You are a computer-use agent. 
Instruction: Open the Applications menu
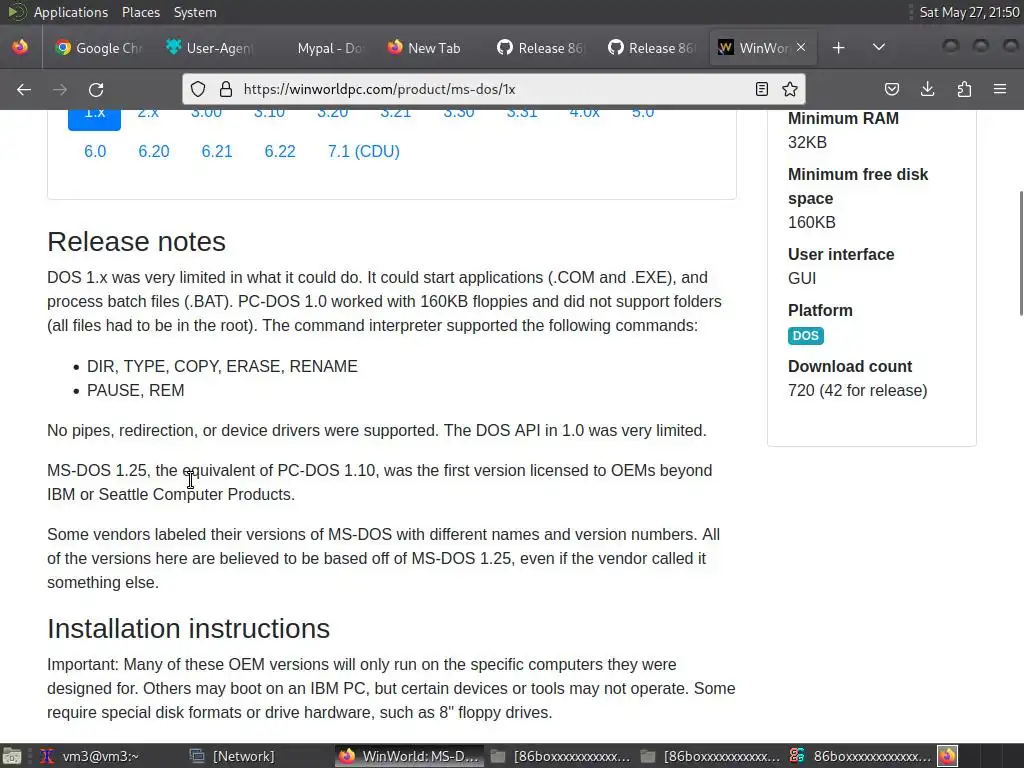pos(71,12)
